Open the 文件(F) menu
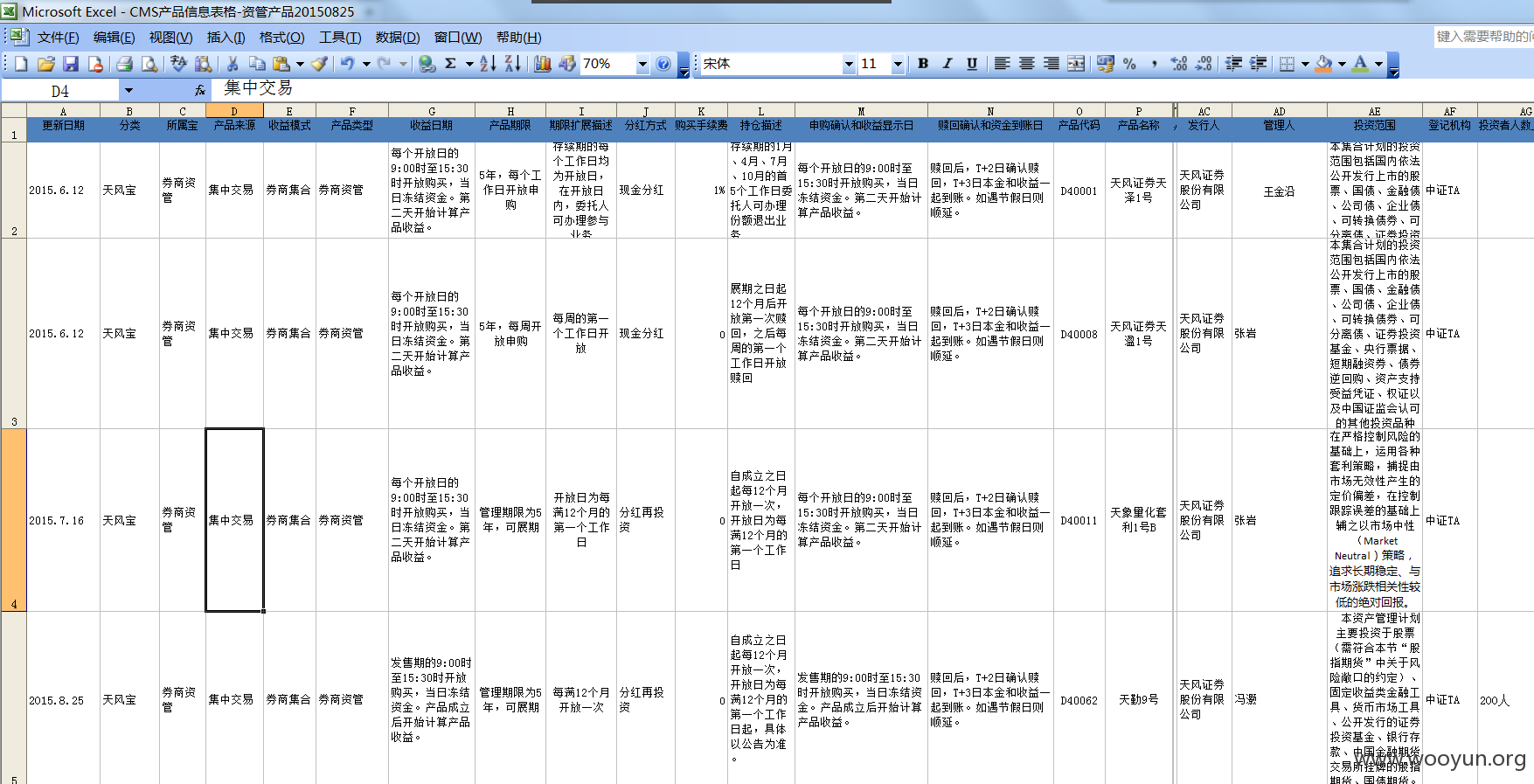Viewport: 1534px width, 784px height. pos(58,37)
